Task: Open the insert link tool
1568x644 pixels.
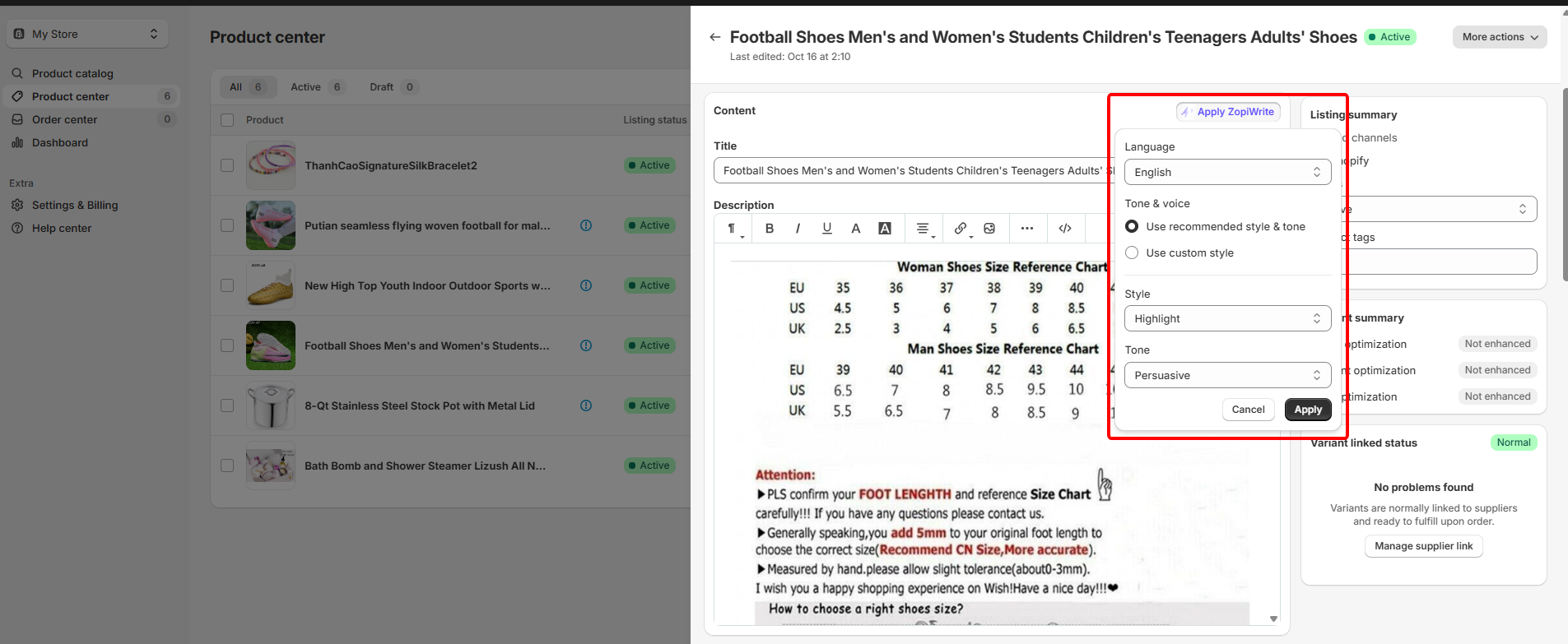Action: coord(960,229)
